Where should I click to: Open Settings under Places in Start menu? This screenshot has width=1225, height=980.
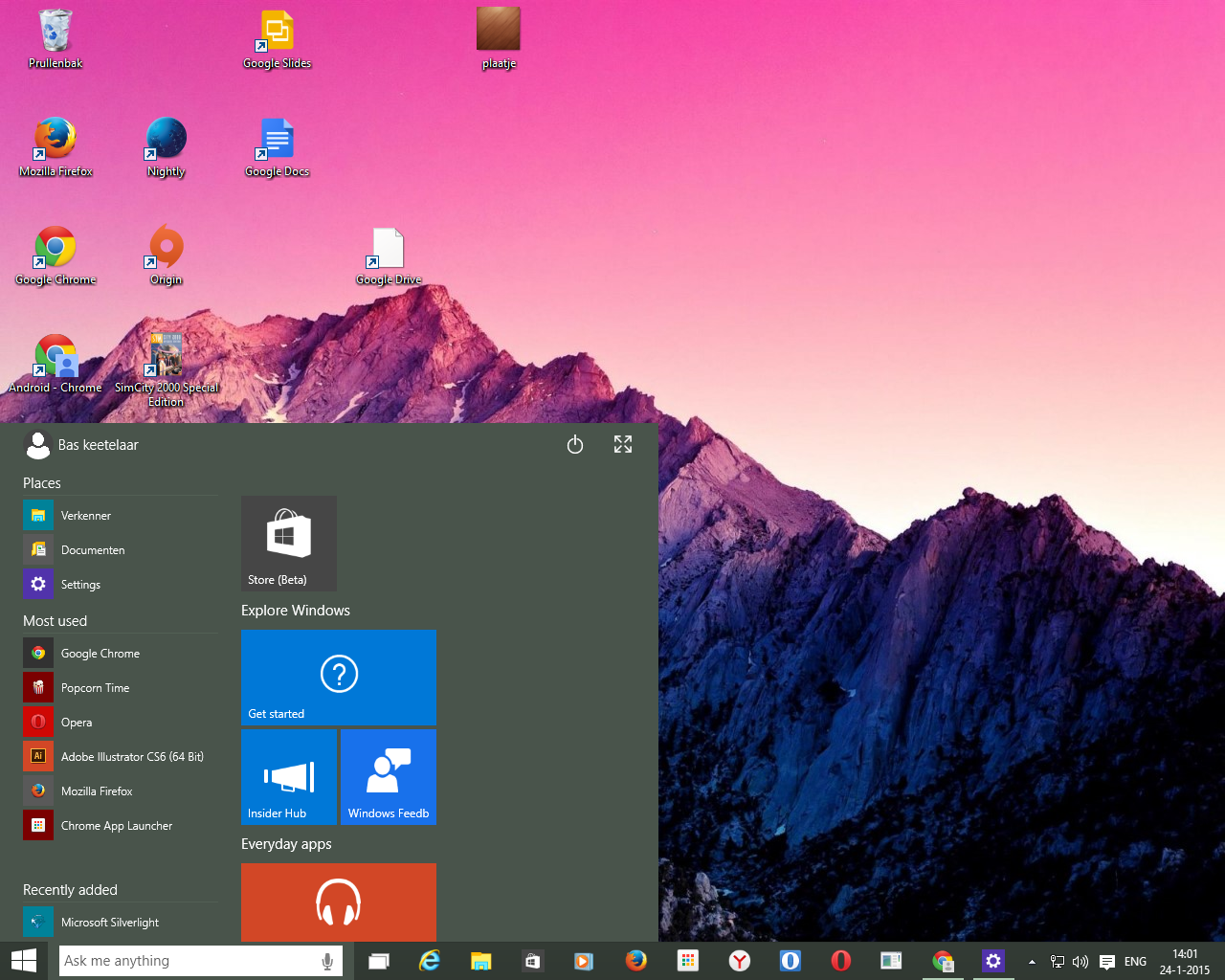pyautogui.click(x=121, y=585)
